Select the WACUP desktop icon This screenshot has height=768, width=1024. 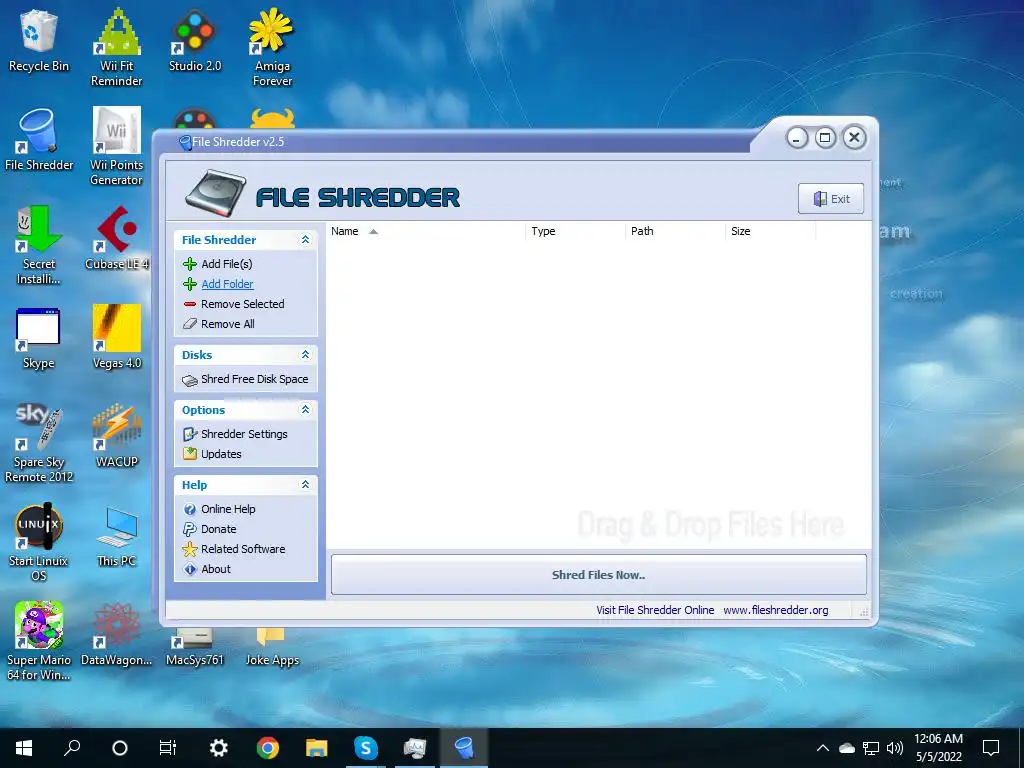(x=117, y=436)
